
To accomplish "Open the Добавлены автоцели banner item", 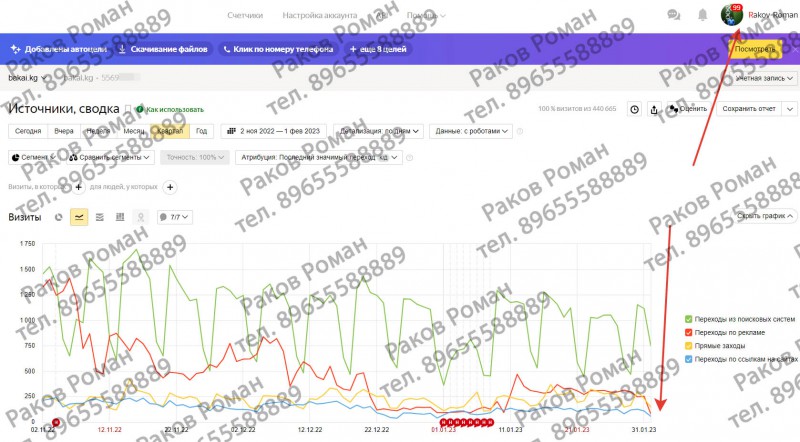I will (x=59, y=49).
